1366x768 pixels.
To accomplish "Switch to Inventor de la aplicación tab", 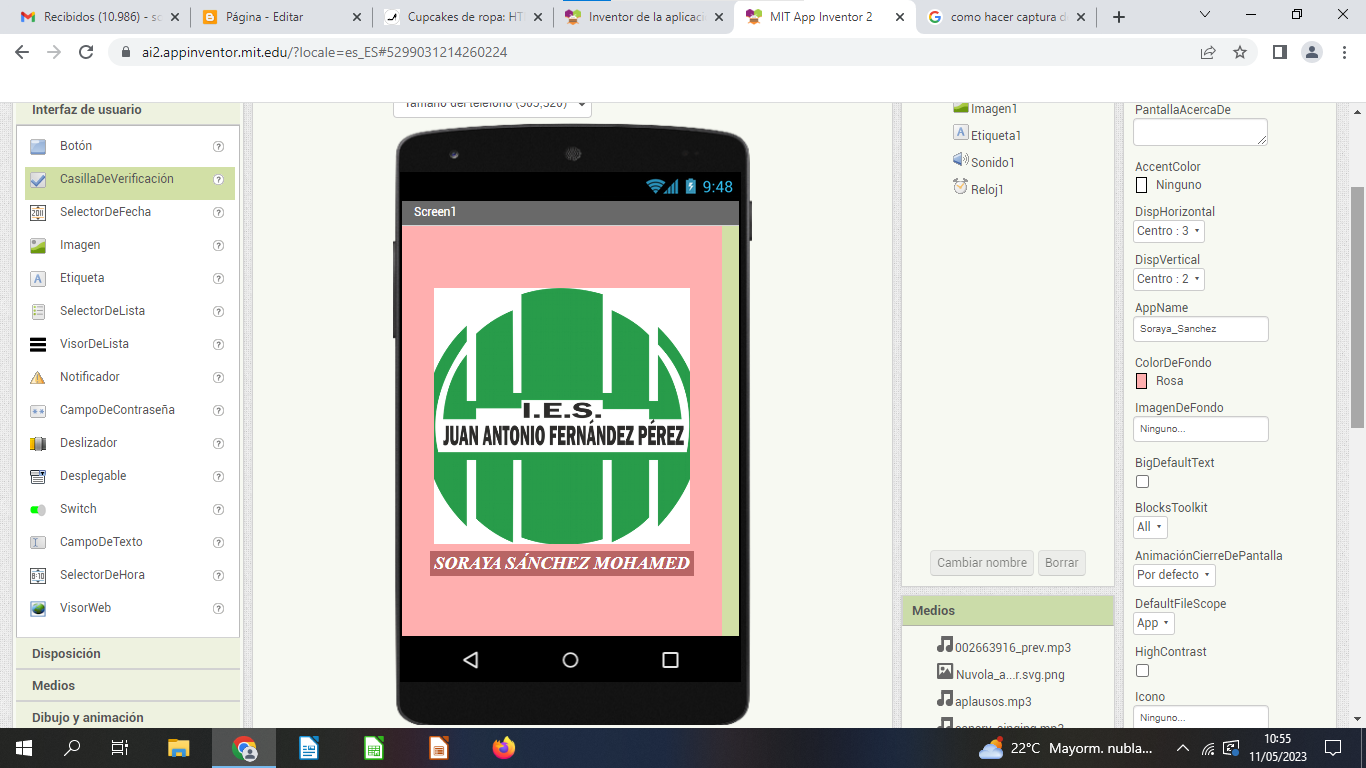I will coord(644,17).
